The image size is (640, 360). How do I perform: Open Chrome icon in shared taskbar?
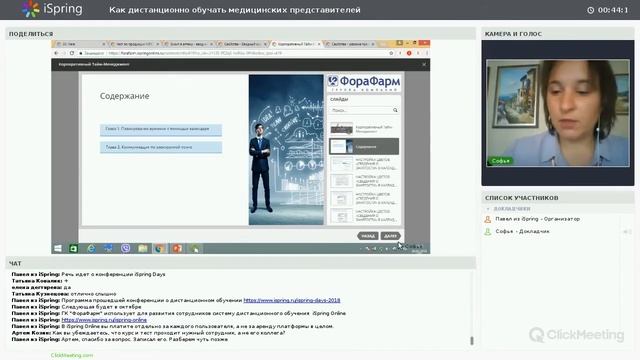coord(160,248)
